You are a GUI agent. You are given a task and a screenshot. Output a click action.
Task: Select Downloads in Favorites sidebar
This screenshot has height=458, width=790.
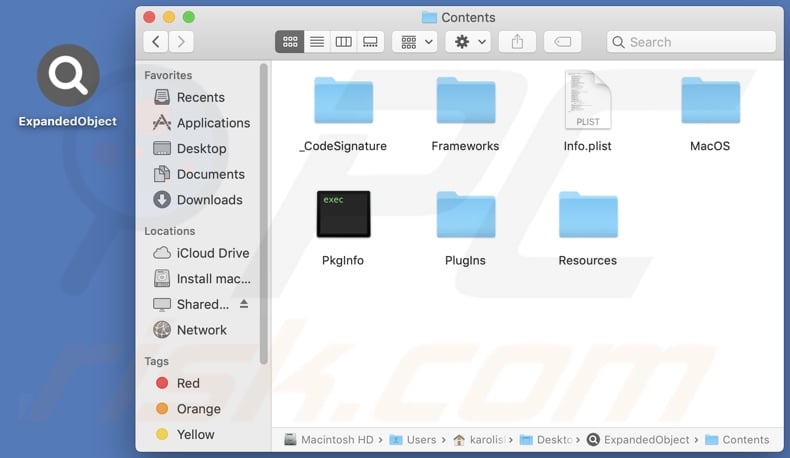click(209, 200)
